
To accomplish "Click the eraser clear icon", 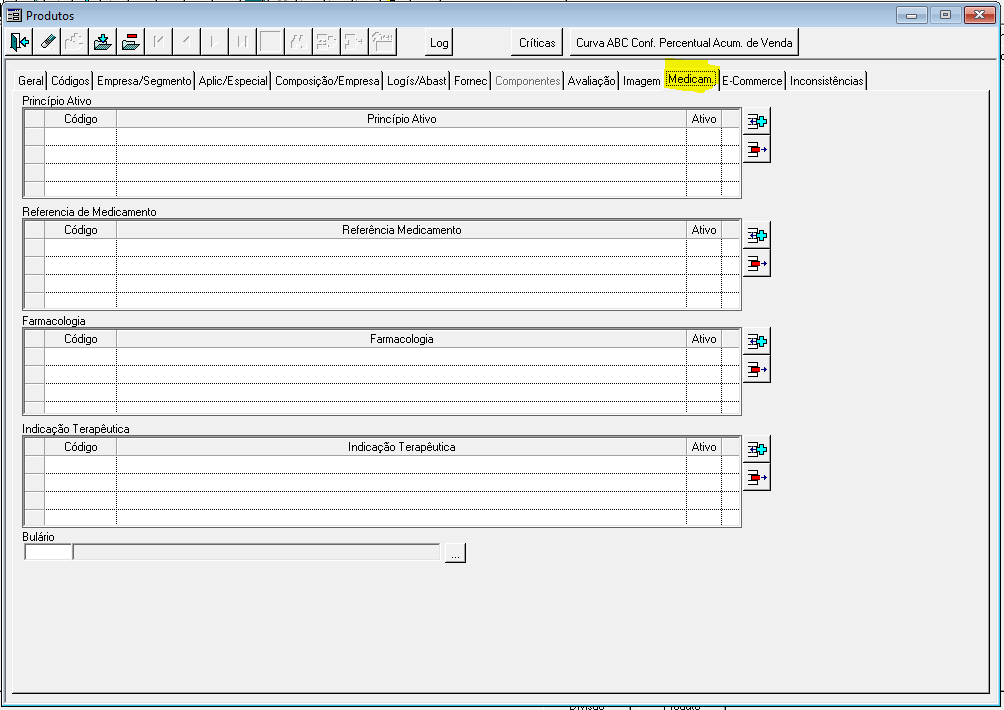I will tap(47, 42).
